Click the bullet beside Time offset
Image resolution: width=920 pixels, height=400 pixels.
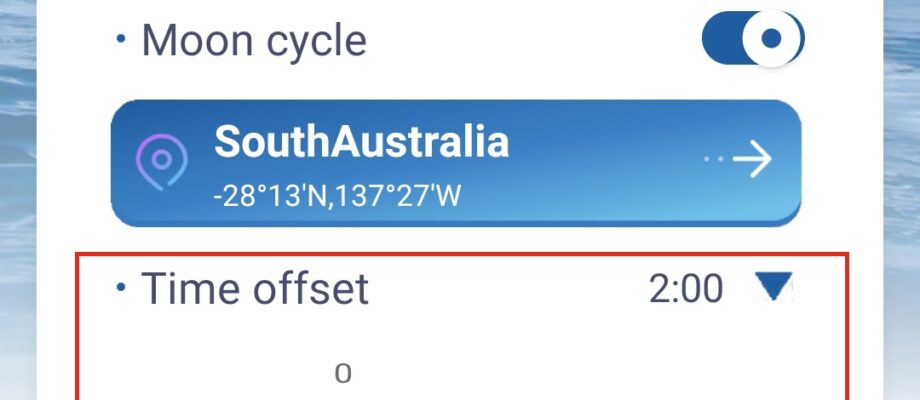point(121,288)
